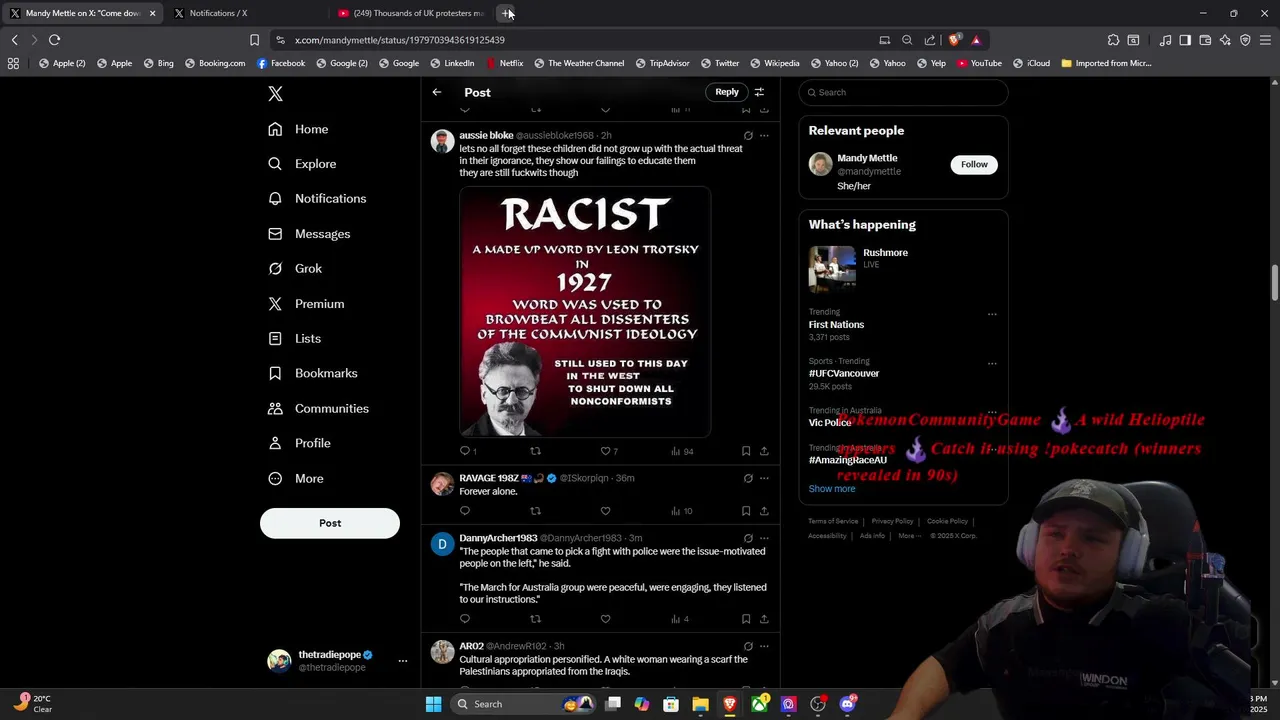The image size is (1280, 720).
Task: Open more menu on aussie bloke's reply
Action: 764,135
